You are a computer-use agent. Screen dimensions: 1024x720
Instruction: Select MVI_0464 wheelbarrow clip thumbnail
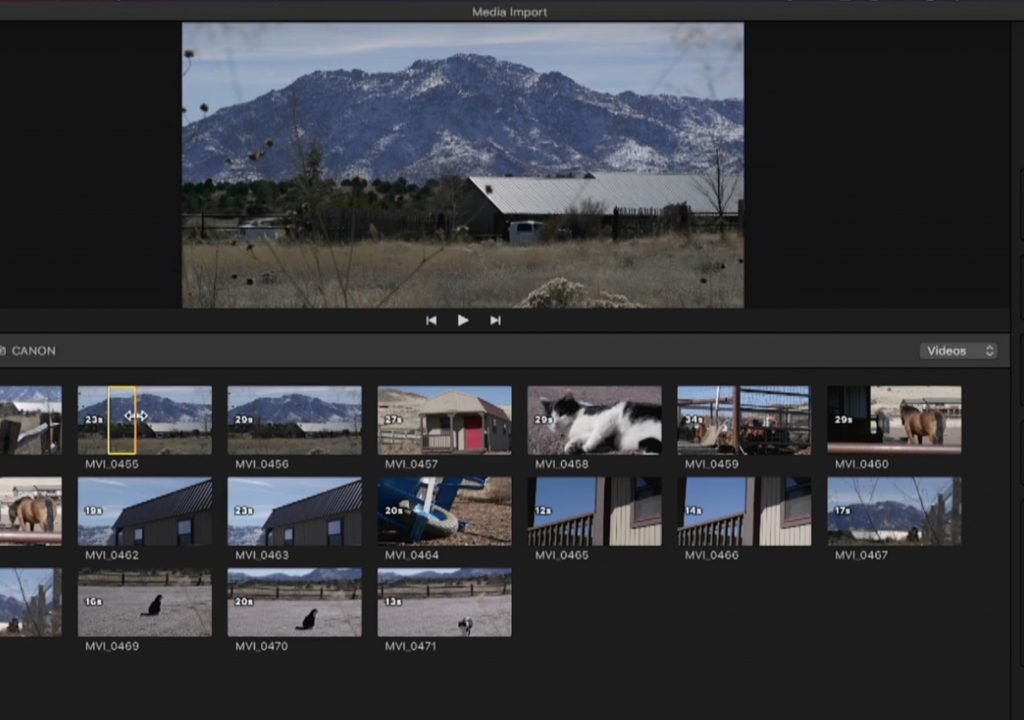click(x=445, y=511)
